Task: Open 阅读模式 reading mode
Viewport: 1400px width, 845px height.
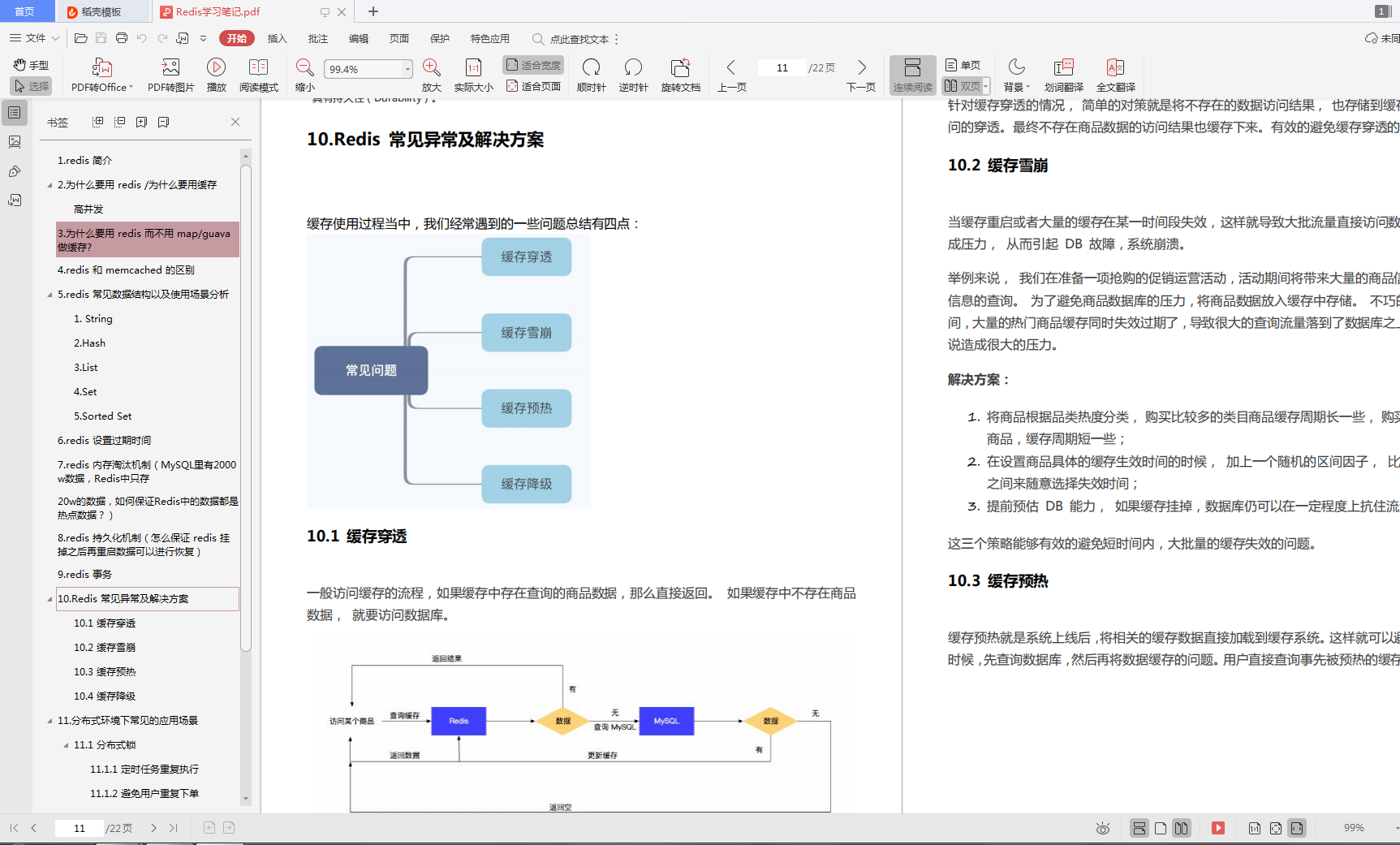Action: pos(259,75)
